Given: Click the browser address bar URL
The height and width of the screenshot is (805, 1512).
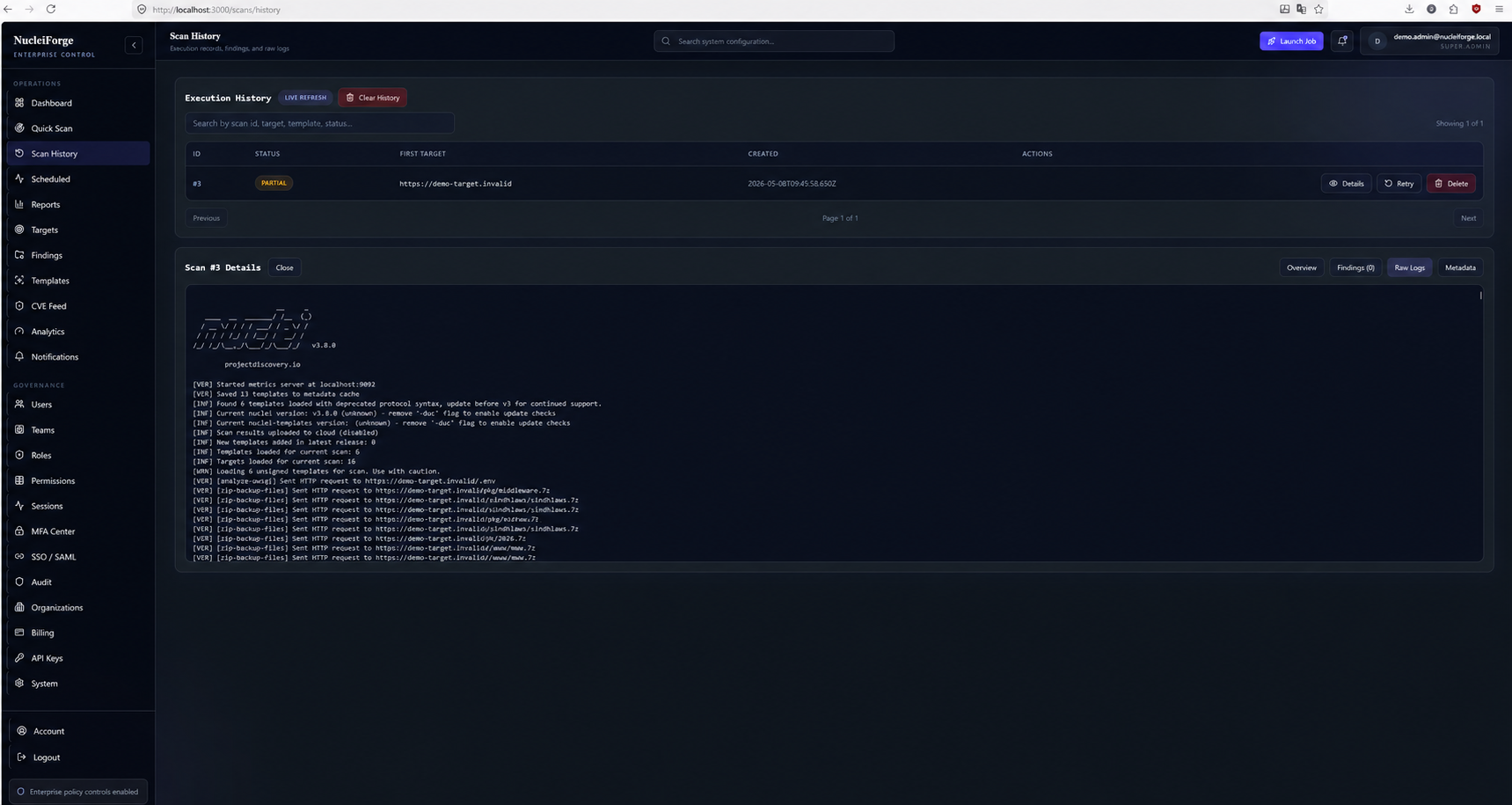Looking at the screenshot, I should click(x=216, y=10).
